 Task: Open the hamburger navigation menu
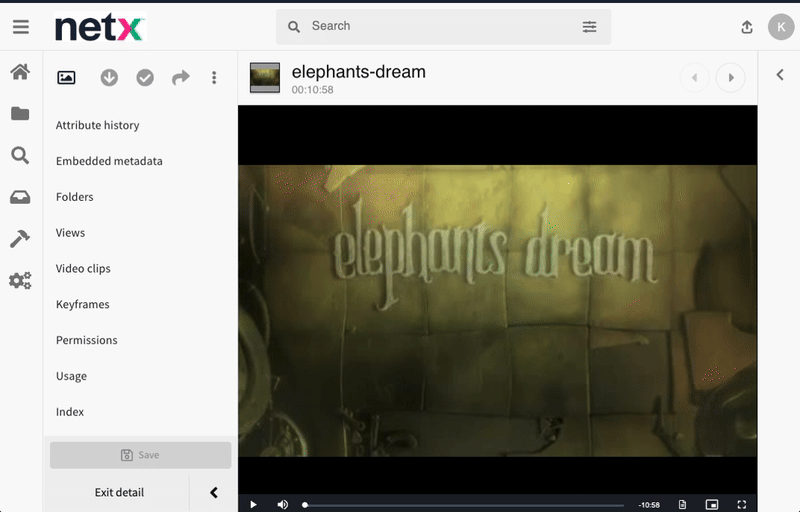click(x=21, y=27)
